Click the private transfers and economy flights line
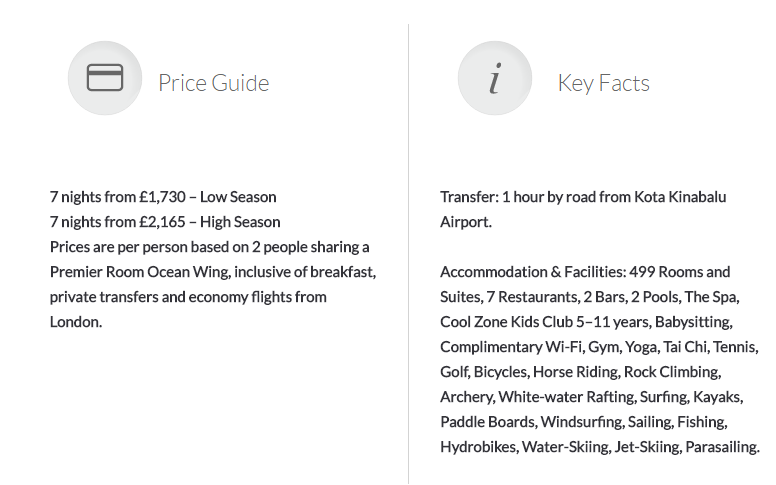 click(188, 297)
